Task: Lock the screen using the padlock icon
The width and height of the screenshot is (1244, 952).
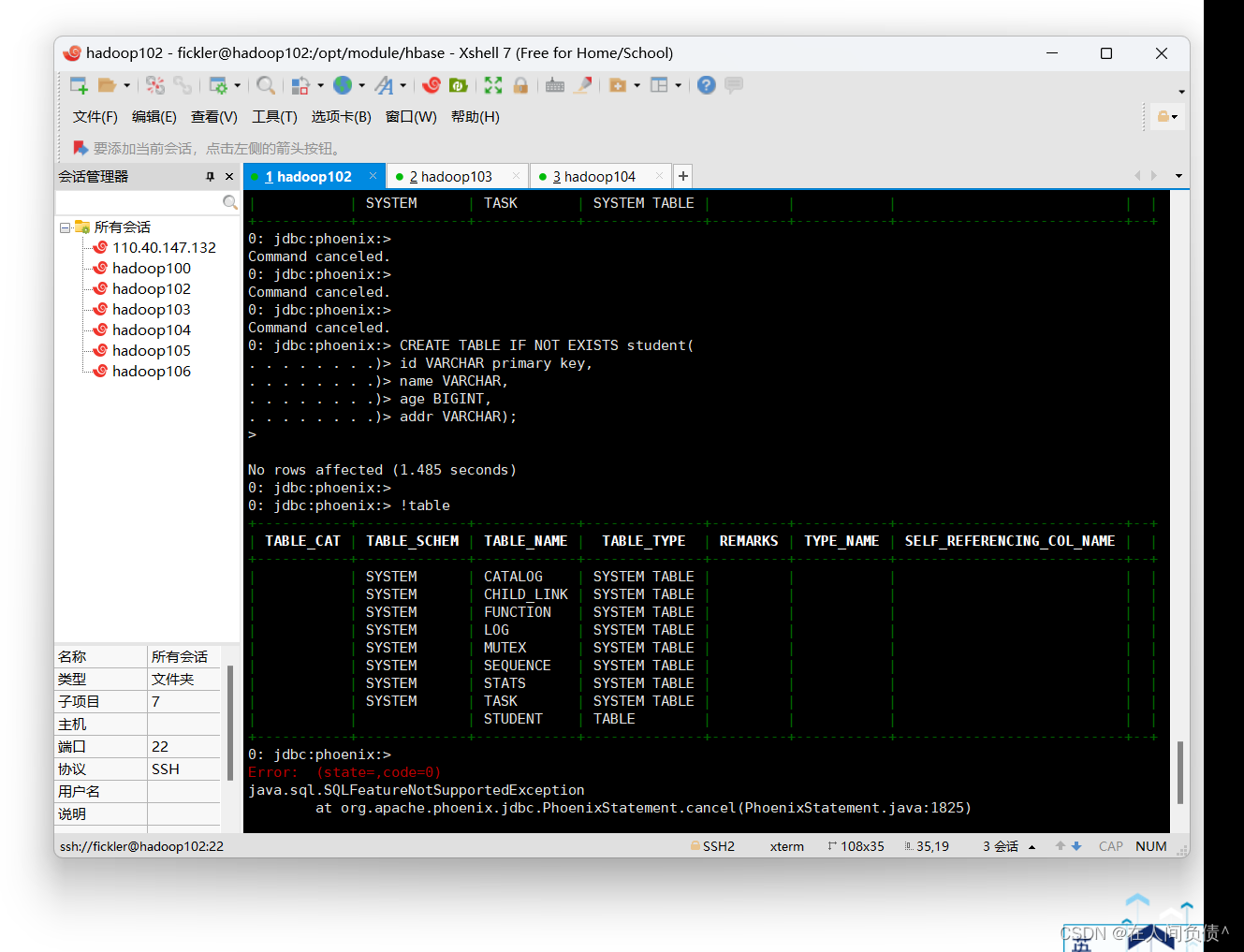Action: point(520,85)
